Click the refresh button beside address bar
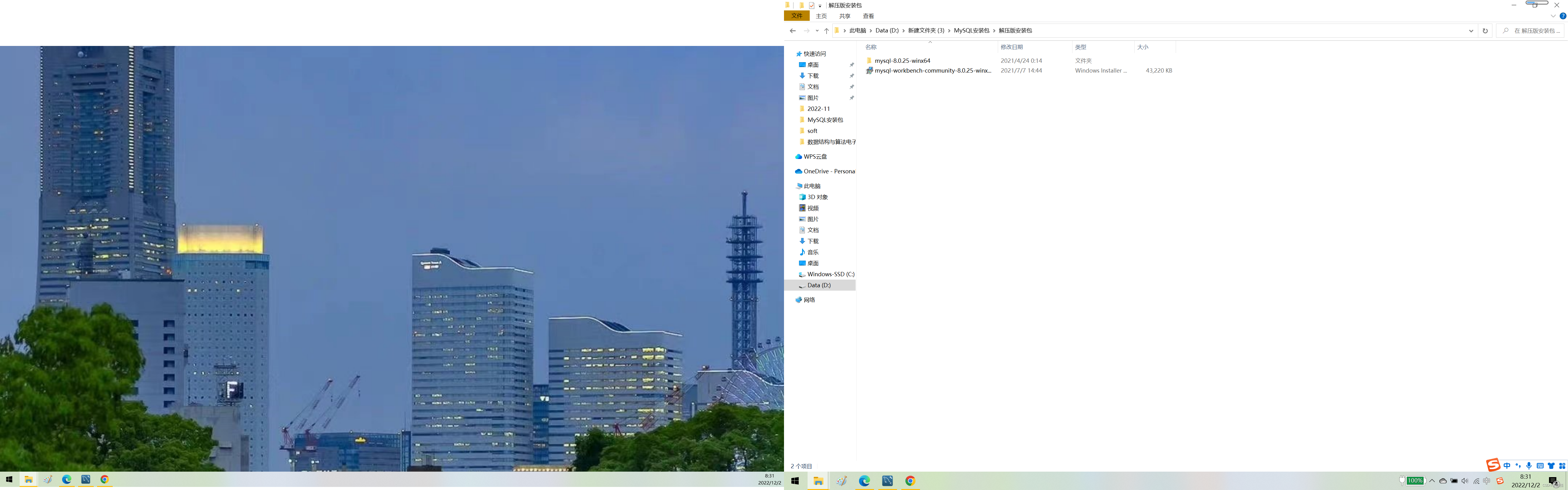 click(x=1485, y=30)
